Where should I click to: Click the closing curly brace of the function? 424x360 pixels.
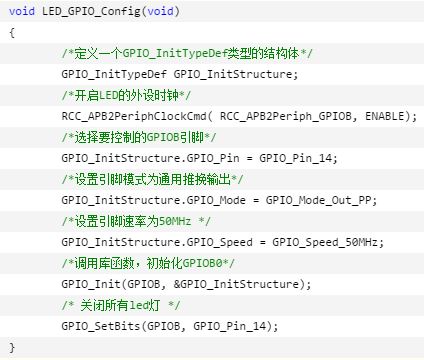[12, 348]
